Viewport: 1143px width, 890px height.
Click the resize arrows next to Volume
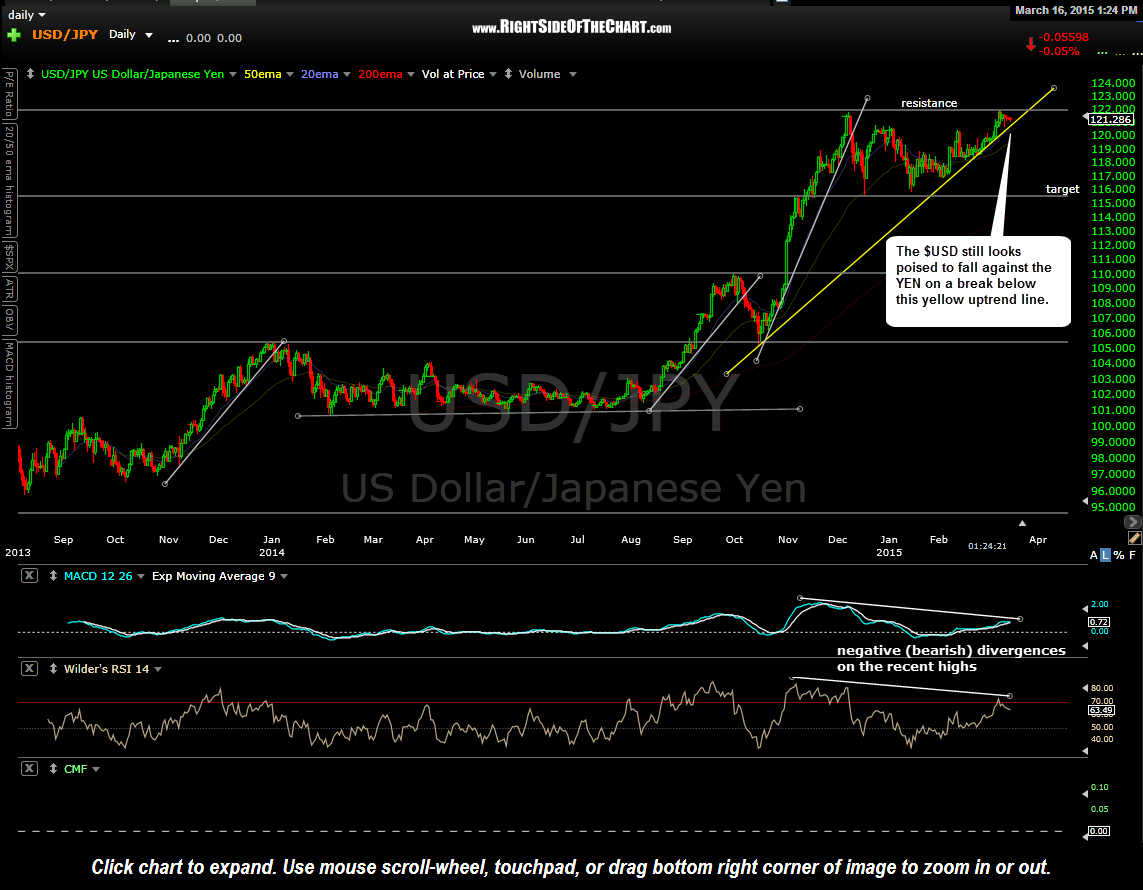(x=508, y=74)
